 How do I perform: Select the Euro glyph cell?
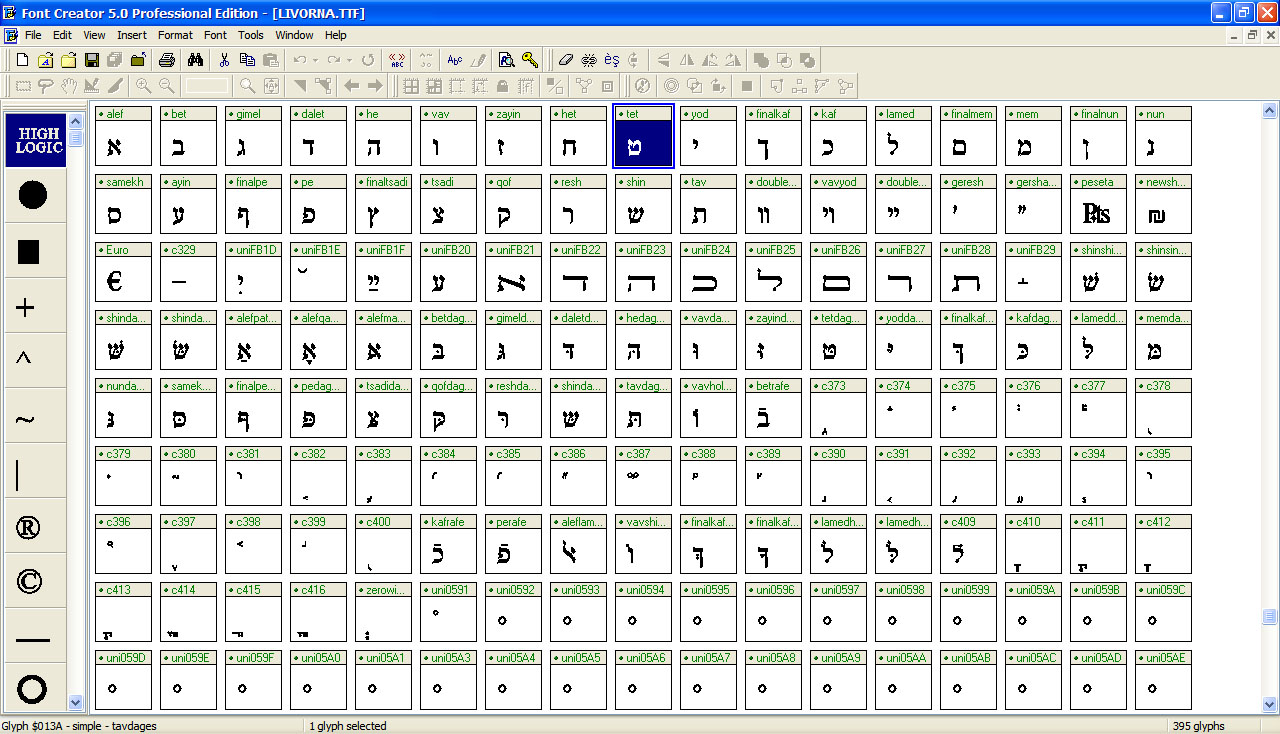124,272
